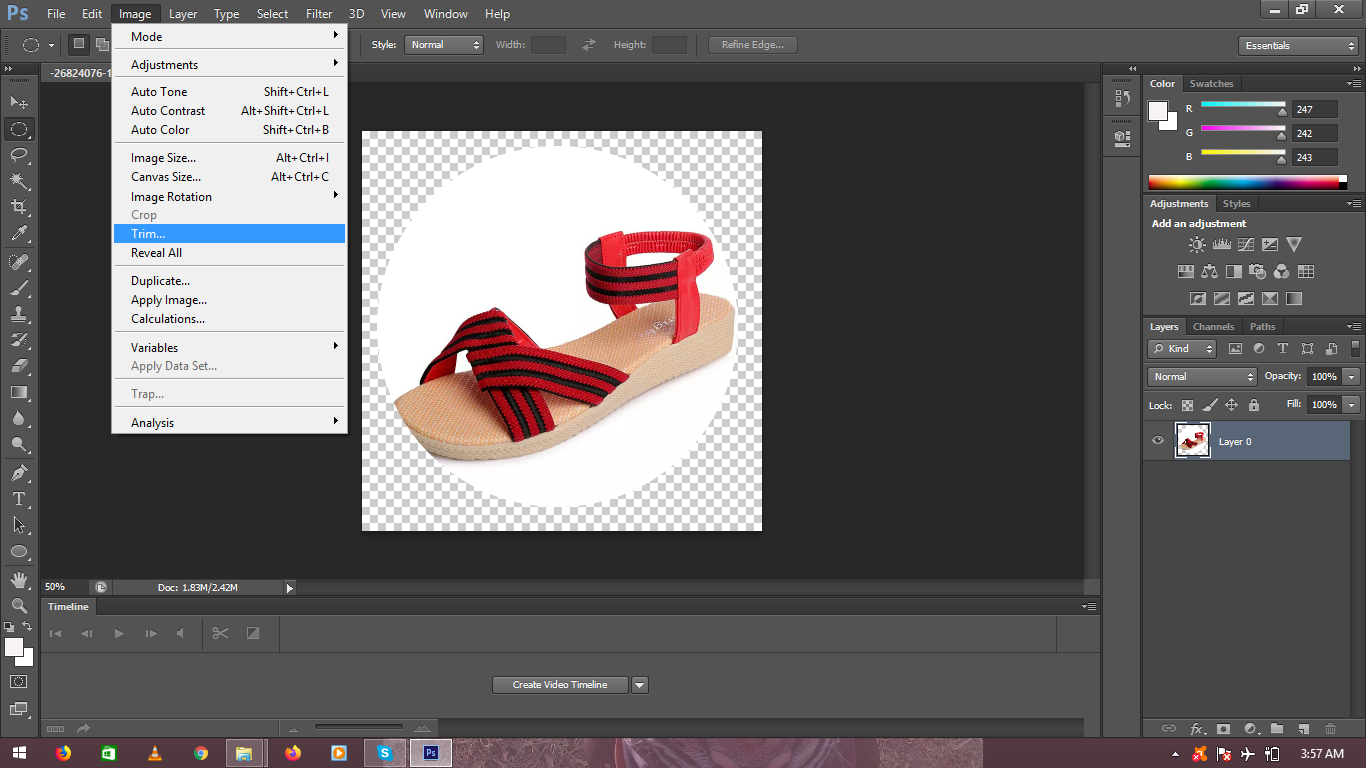1366x768 pixels.
Task: Select the Lasso tool
Action: pyautogui.click(x=19, y=155)
